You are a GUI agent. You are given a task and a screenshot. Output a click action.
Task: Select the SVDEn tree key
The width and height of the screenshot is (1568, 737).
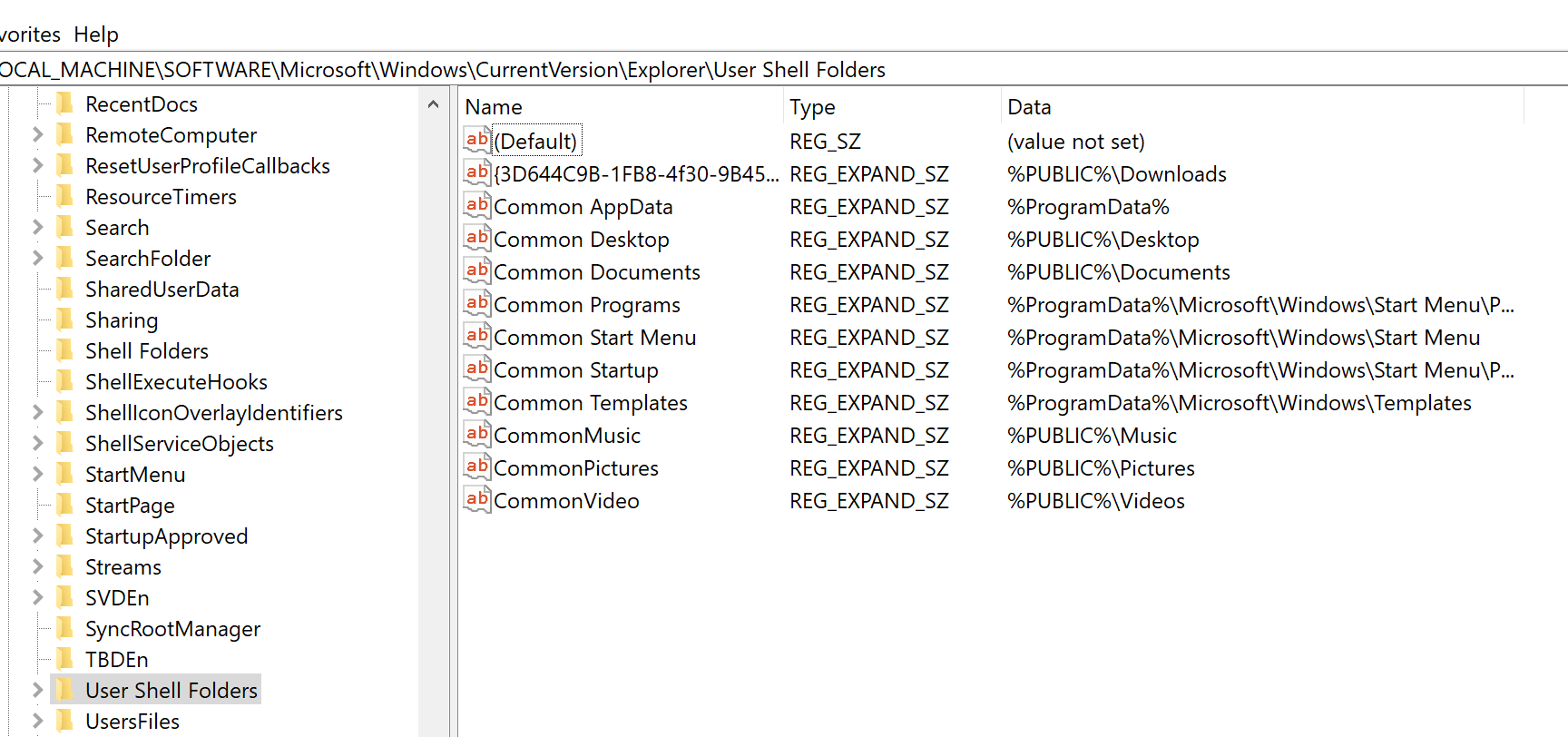point(117,598)
